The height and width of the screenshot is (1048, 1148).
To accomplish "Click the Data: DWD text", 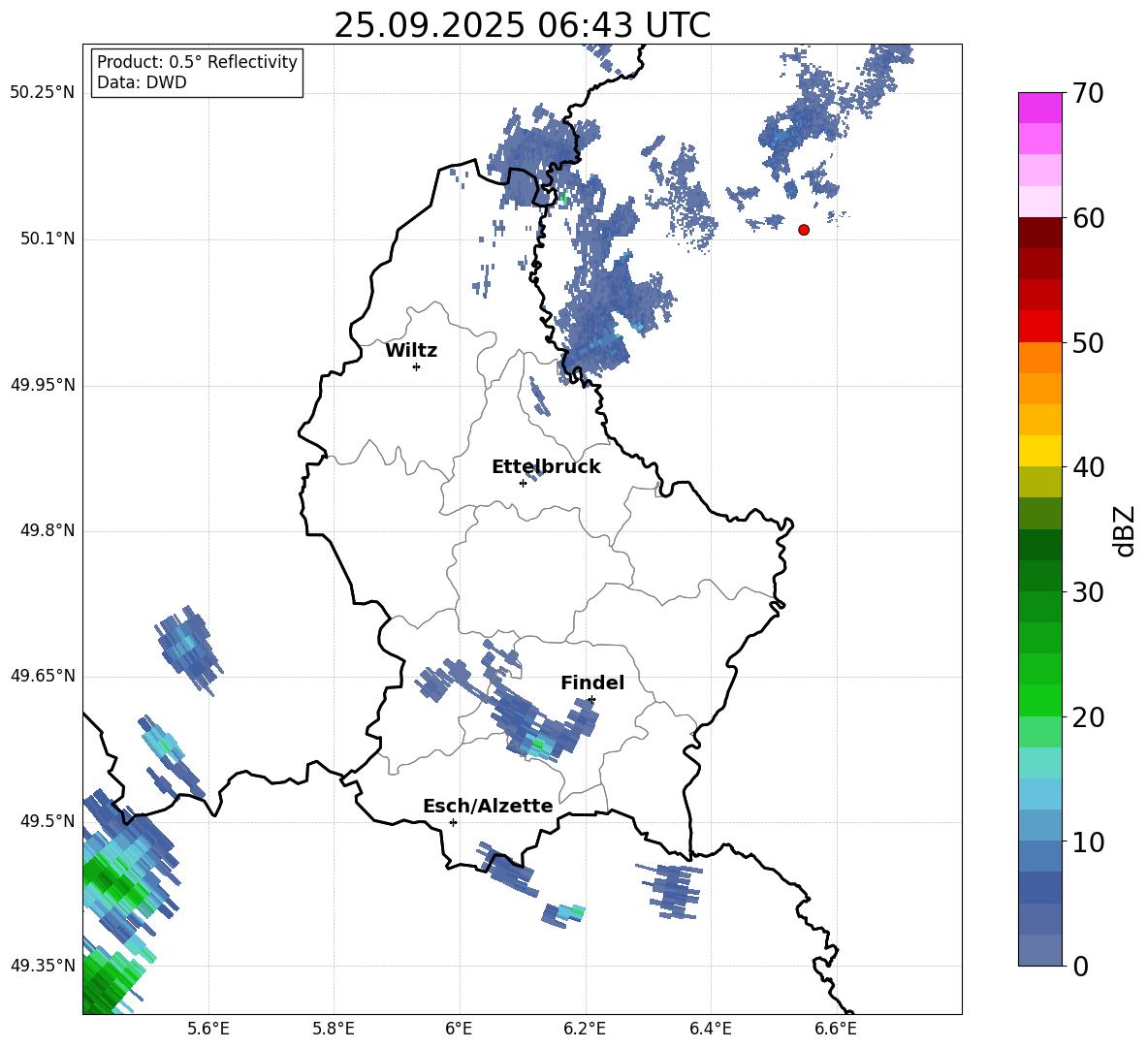I will [x=142, y=82].
